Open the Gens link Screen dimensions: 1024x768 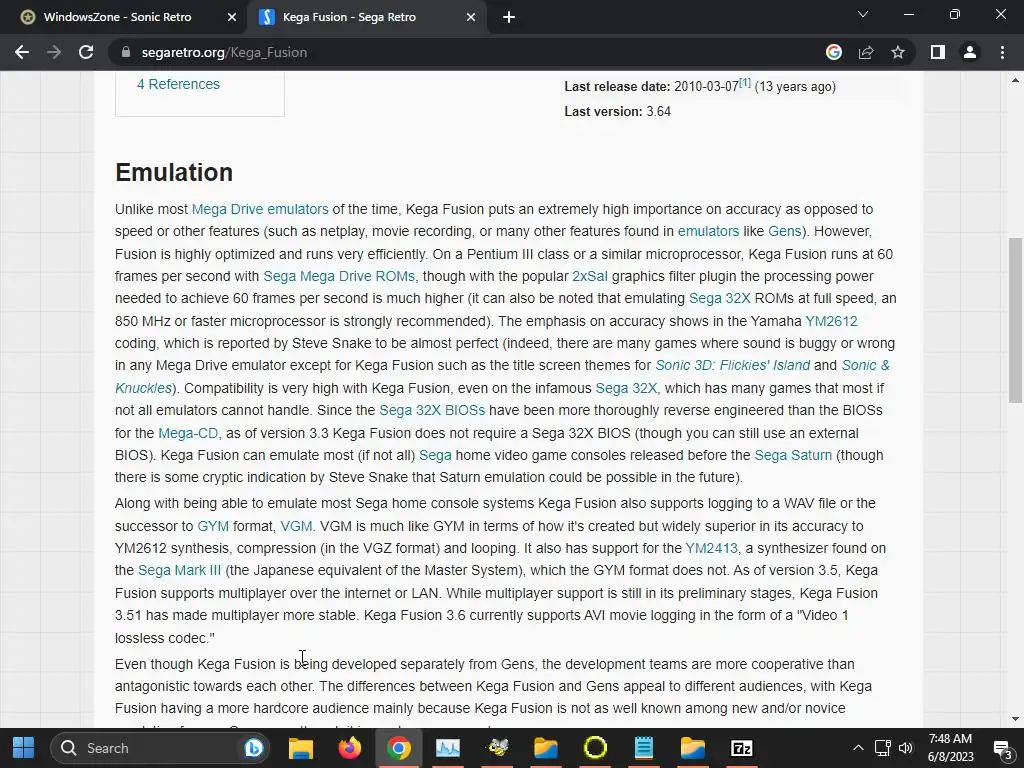784,231
